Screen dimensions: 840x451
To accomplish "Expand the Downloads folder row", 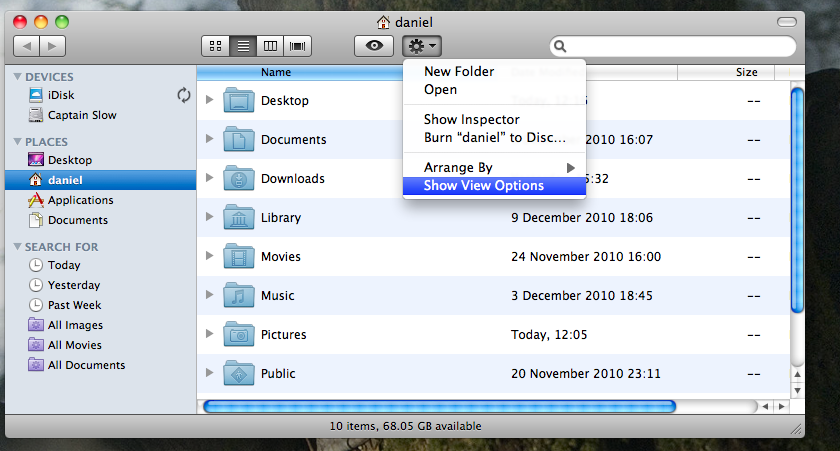I will point(209,178).
